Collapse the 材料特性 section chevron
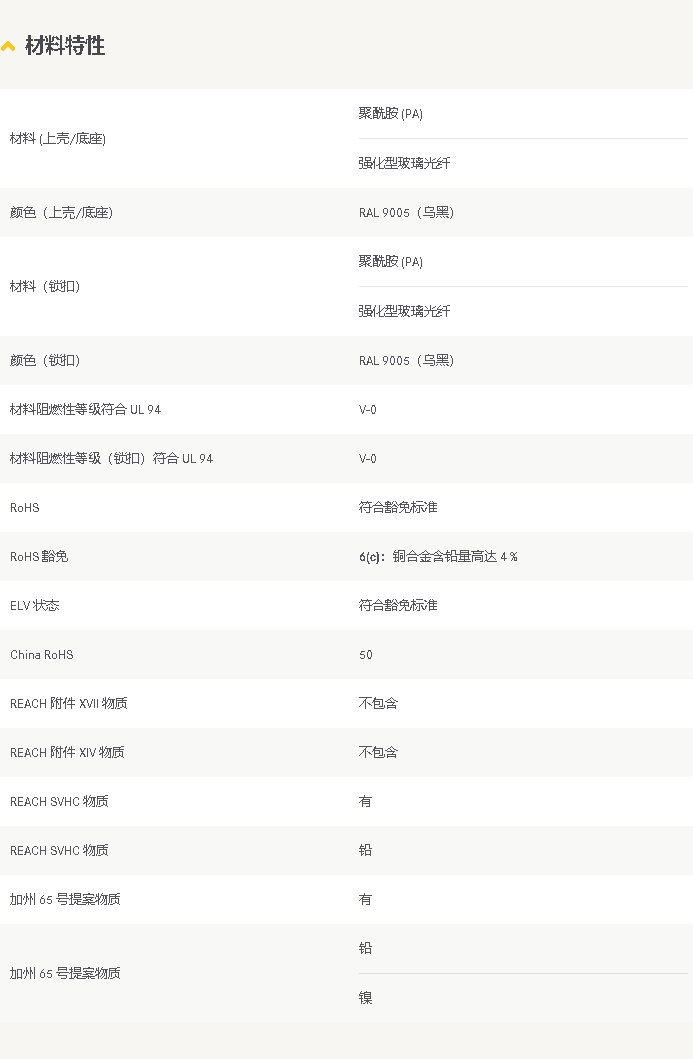This screenshot has width=693, height=1059. click(x=8, y=47)
